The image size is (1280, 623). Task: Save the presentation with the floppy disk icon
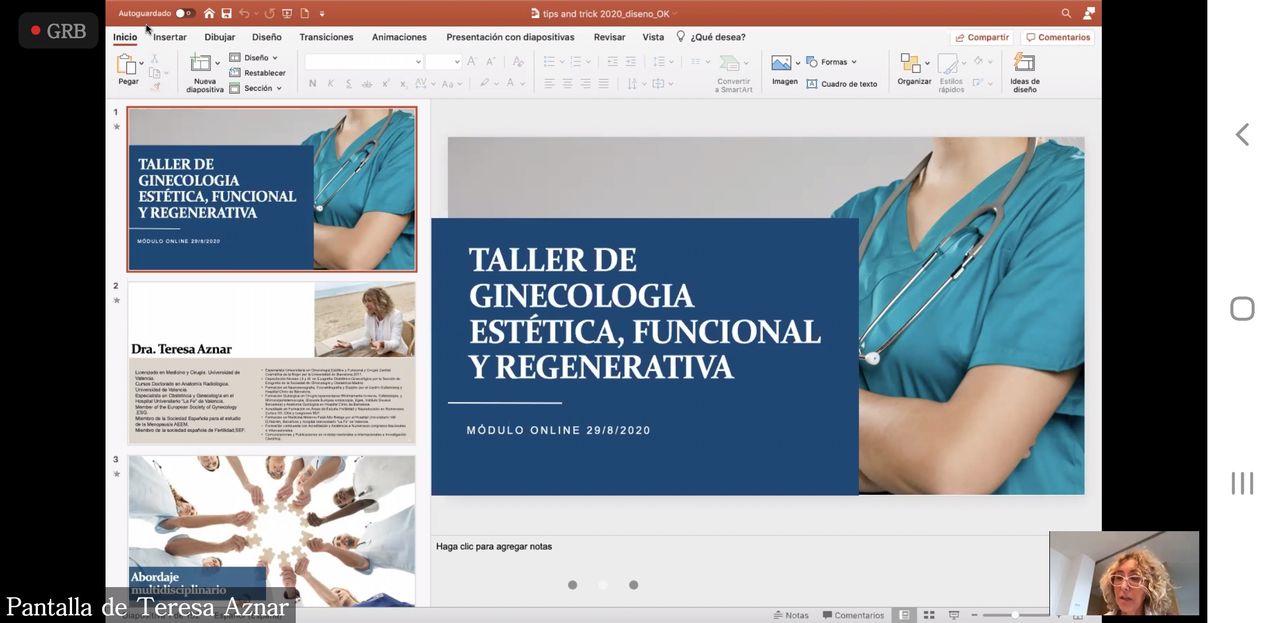click(226, 13)
